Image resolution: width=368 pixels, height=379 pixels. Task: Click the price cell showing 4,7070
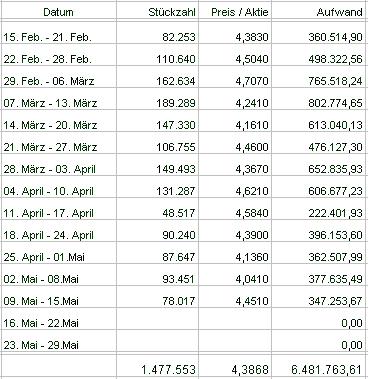(x=235, y=77)
